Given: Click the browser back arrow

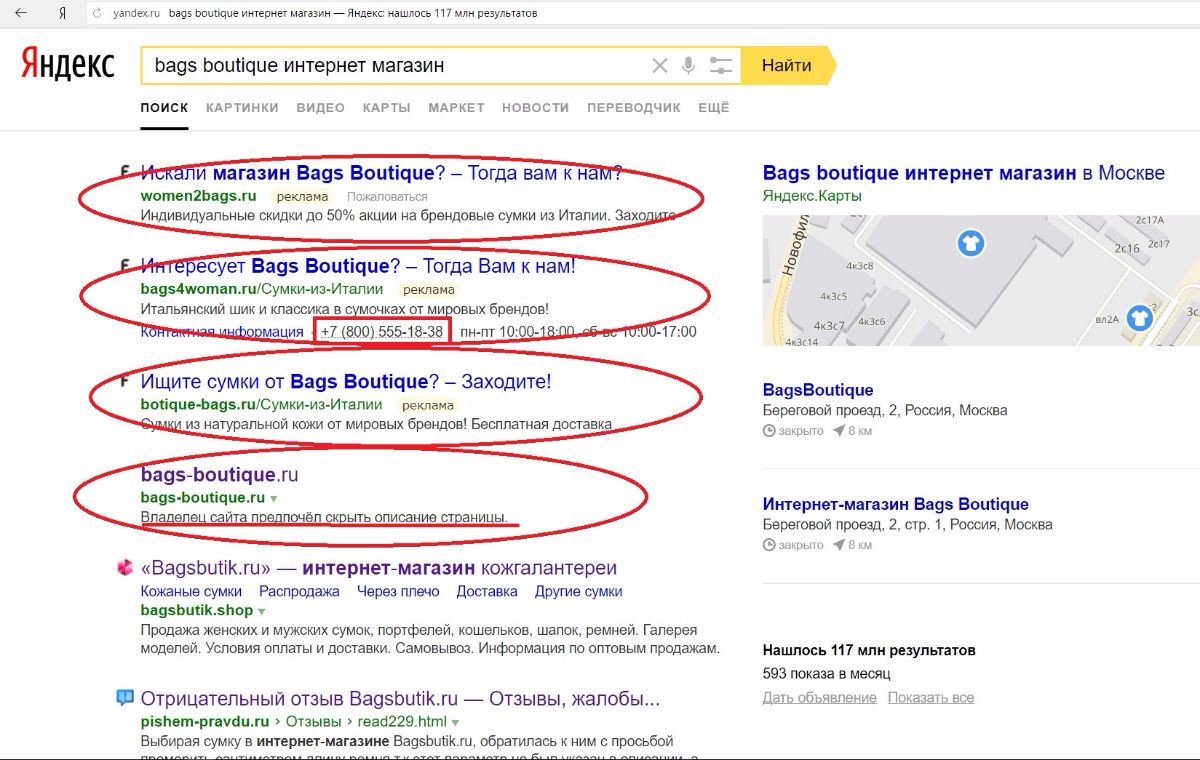Looking at the screenshot, I should click(x=21, y=13).
